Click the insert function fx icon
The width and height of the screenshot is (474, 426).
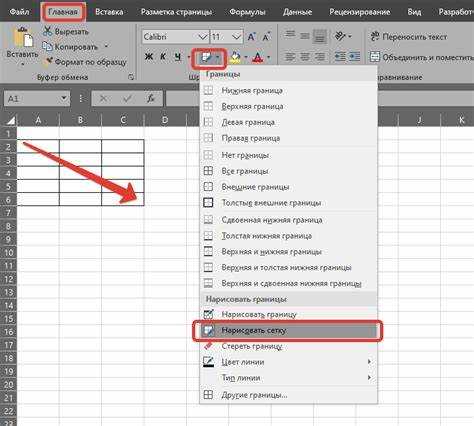151,99
